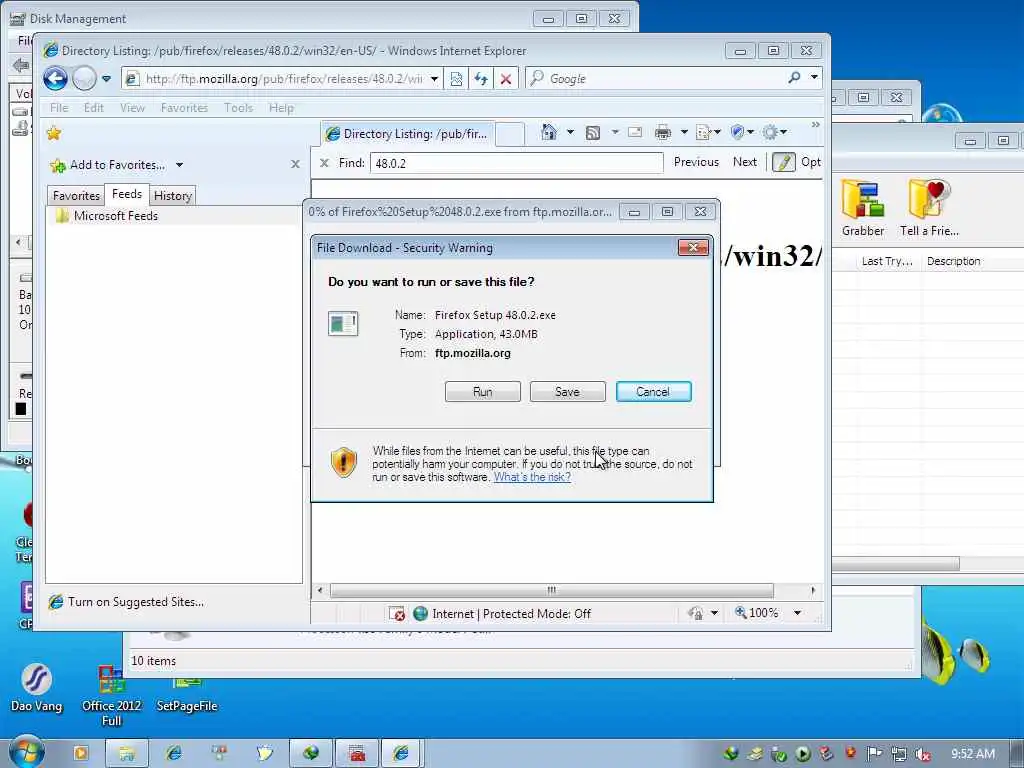Click the Find text field containing 48.0.2
Screen dimensions: 1024x768
(x=517, y=163)
